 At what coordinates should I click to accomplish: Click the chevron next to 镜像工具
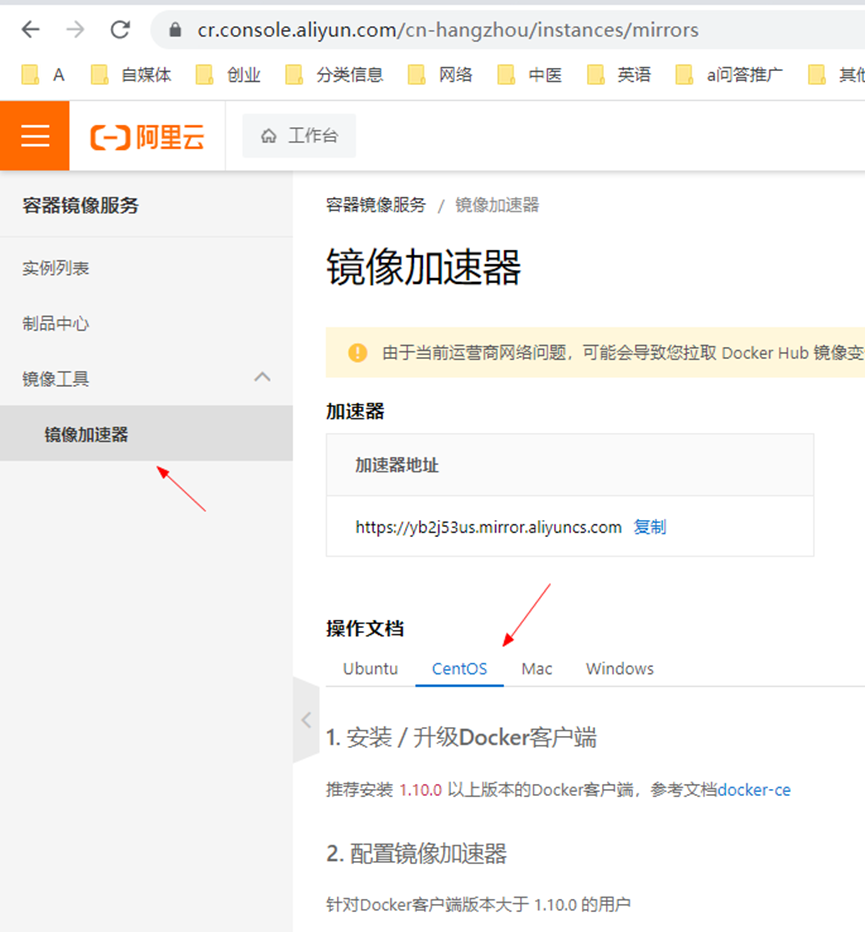coord(262,377)
